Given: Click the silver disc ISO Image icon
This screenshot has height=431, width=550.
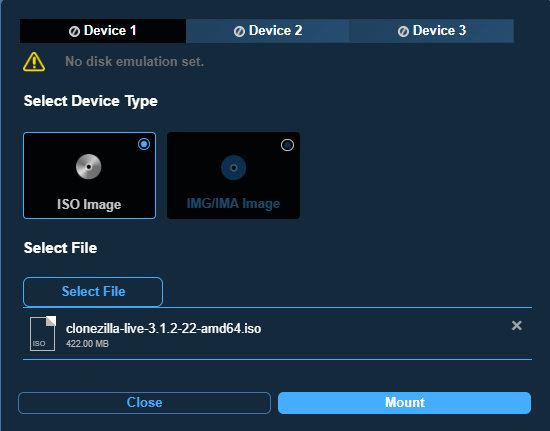Looking at the screenshot, I should 89,167.
